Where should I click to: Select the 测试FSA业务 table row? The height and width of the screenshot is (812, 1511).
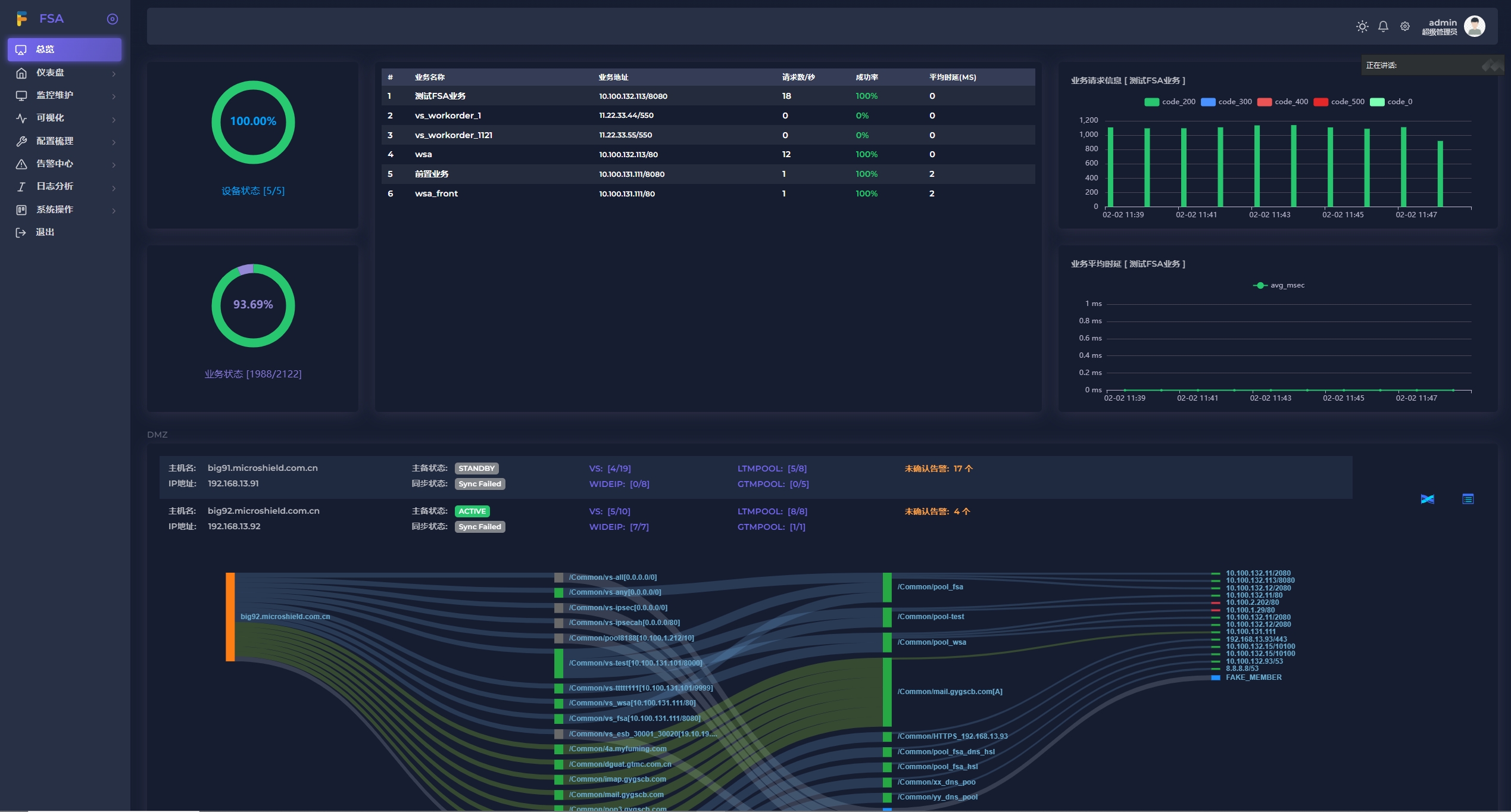point(708,96)
